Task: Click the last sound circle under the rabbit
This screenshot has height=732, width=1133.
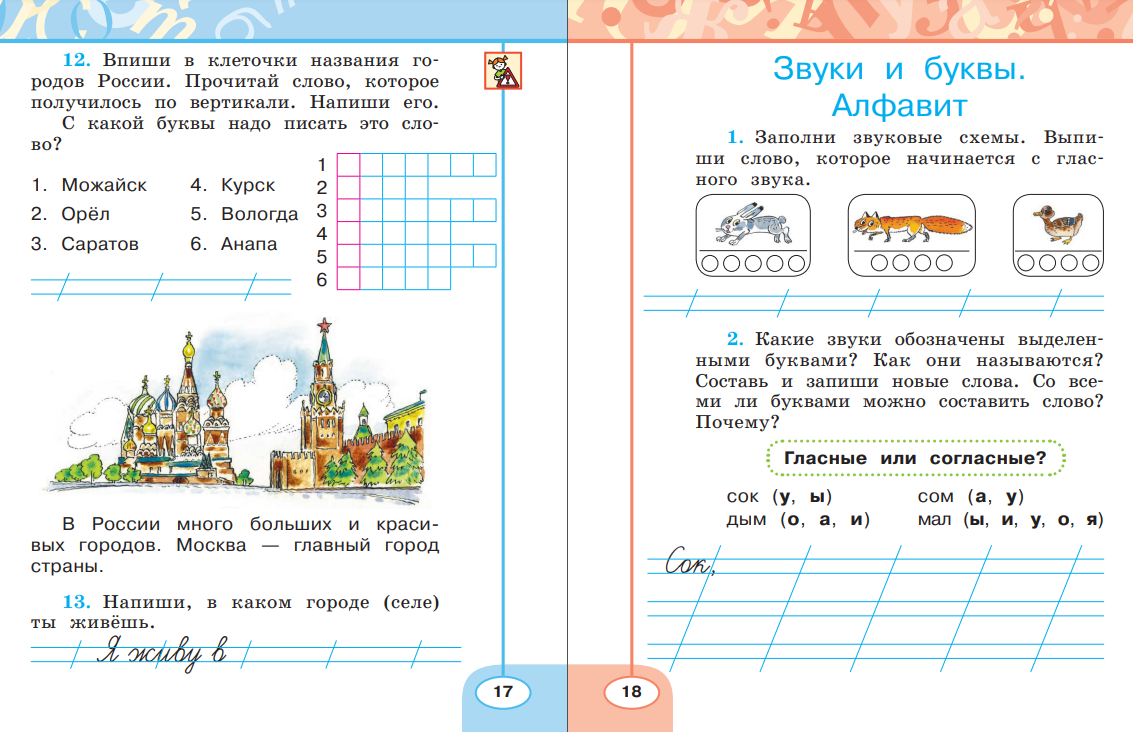Action: coord(797,264)
